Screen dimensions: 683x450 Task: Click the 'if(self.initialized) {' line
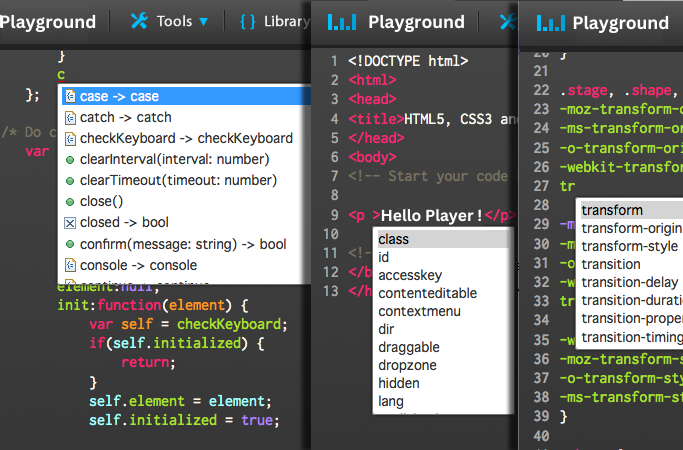[177, 344]
